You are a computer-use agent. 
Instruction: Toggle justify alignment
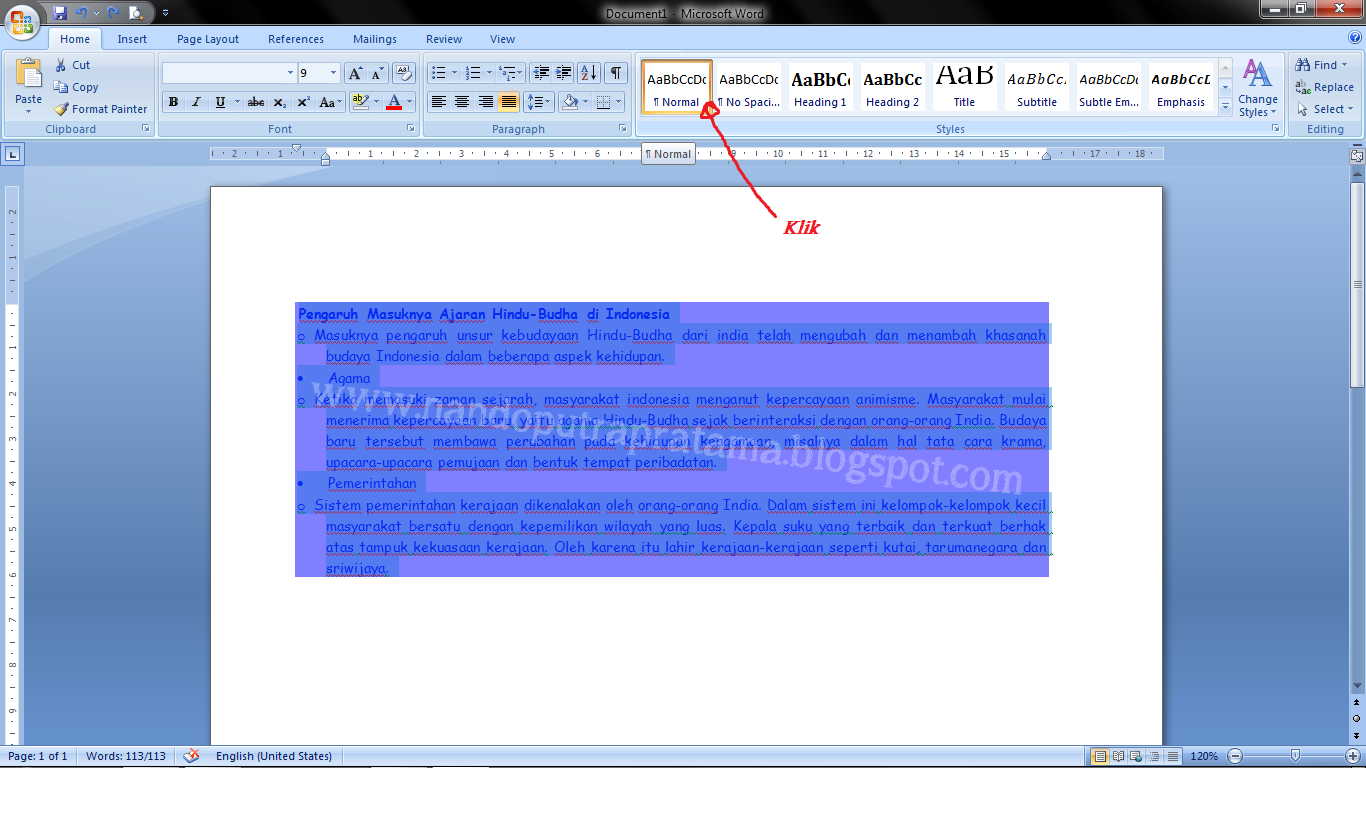click(x=509, y=102)
